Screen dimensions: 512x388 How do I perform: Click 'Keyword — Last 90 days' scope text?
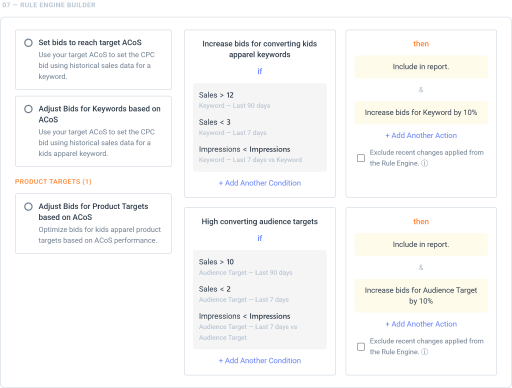click(x=234, y=106)
